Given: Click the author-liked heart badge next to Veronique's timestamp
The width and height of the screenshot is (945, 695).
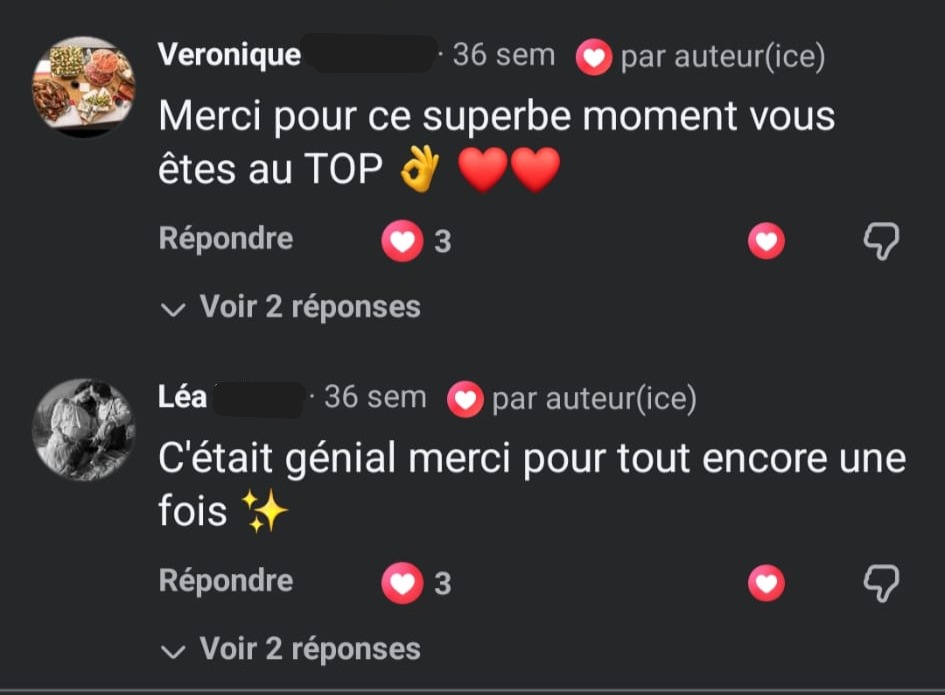Looking at the screenshot, I should (x=594, y=58).
